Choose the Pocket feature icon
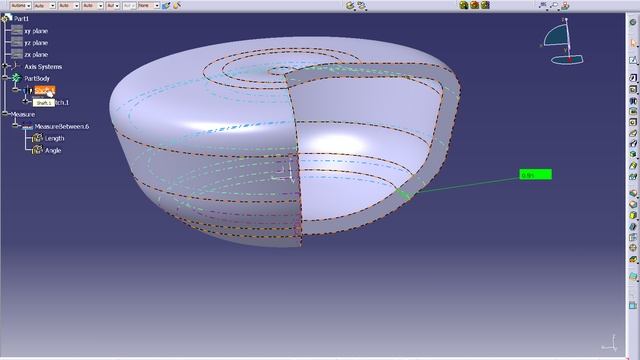This screenshot has width=640, height=360. [x=633, y=89]
